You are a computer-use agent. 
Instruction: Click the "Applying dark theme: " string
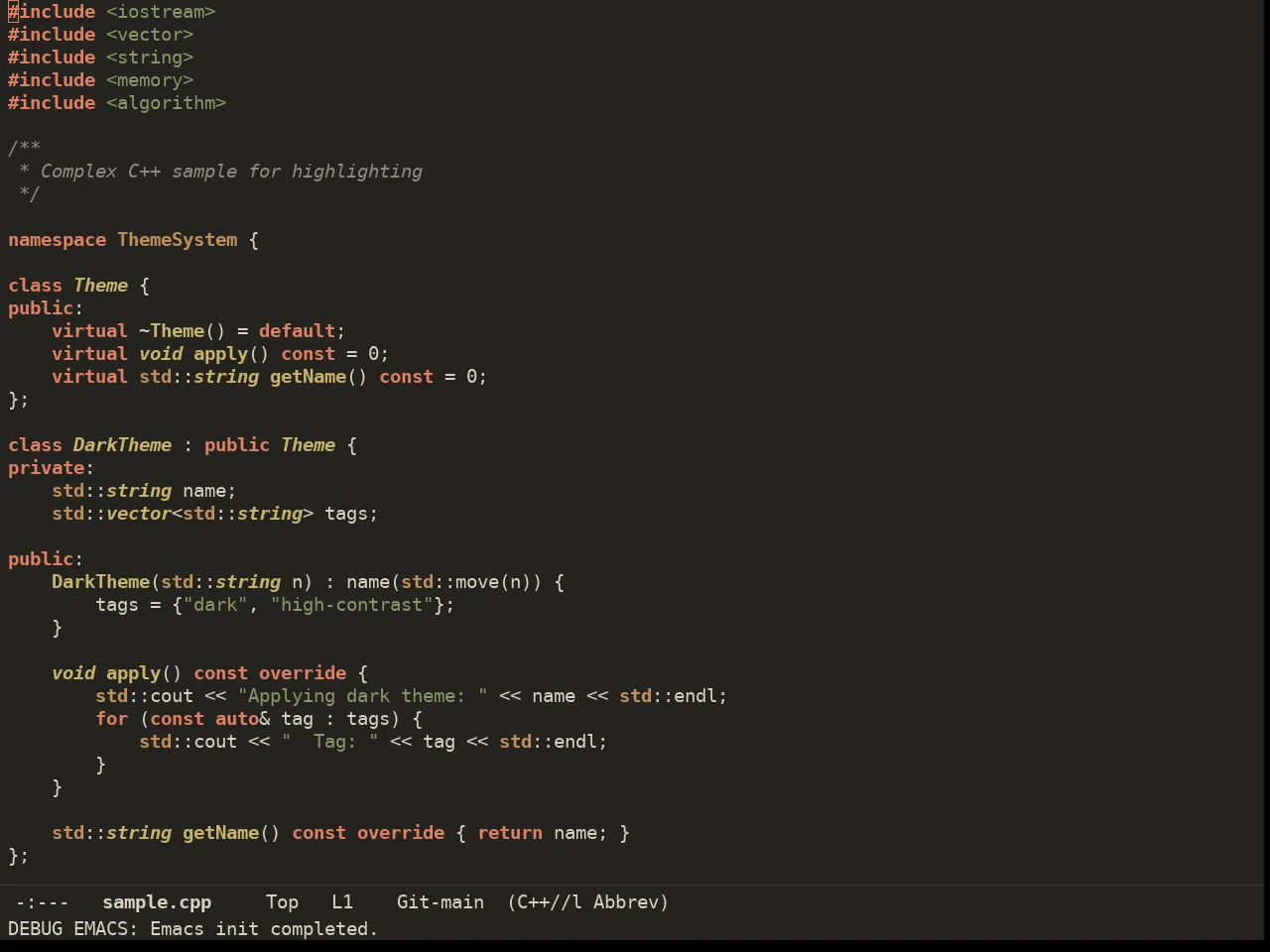363,696
